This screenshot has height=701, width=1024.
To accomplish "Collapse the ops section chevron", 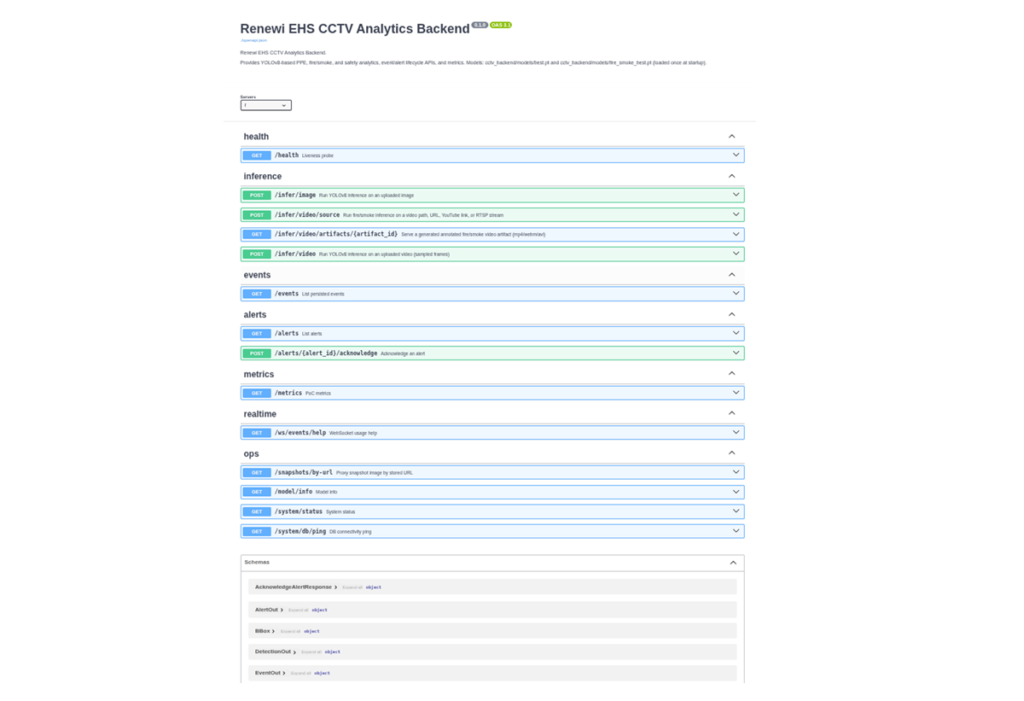I will coord(731,453).
